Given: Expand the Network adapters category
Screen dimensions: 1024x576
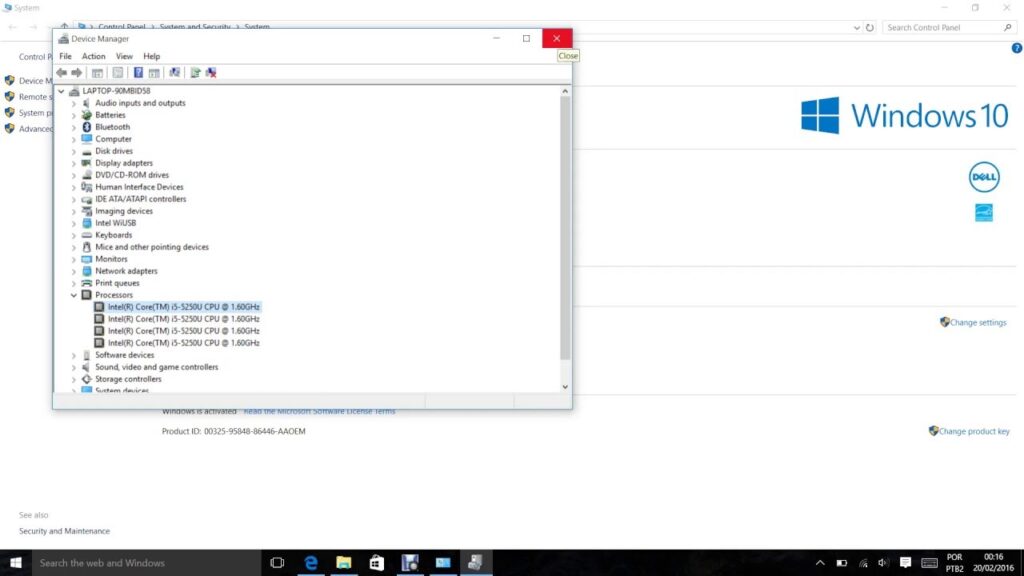Looking at the screenshot, I should tap(74, 271).
